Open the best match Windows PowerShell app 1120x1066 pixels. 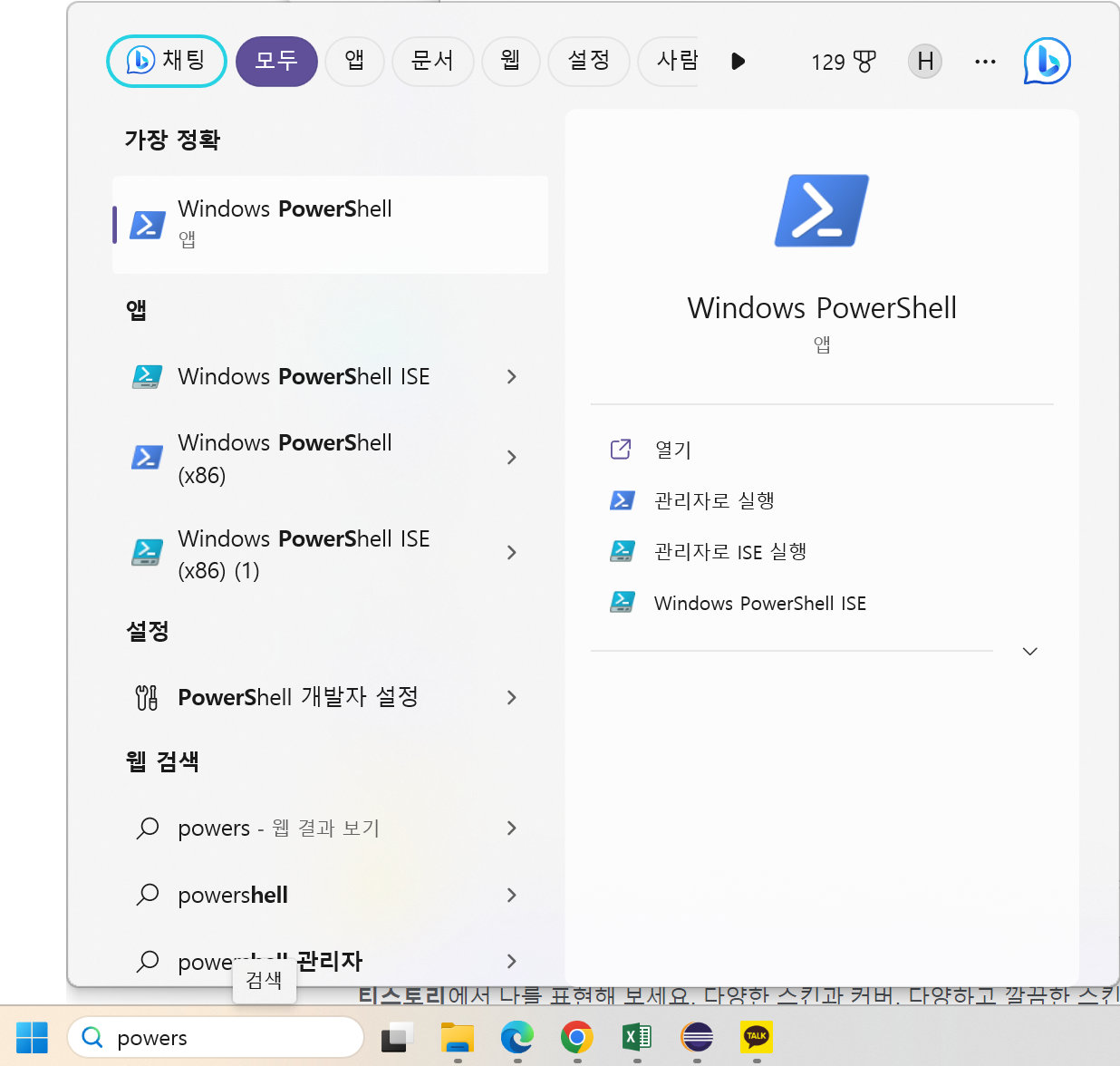click(x=330, y=225)
